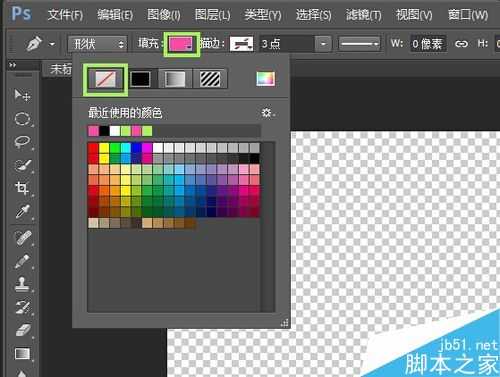The width and height of the screenshot is (500, 377).
Task: Choose pure yellow swatch top row
Action: tap(104, 148)
